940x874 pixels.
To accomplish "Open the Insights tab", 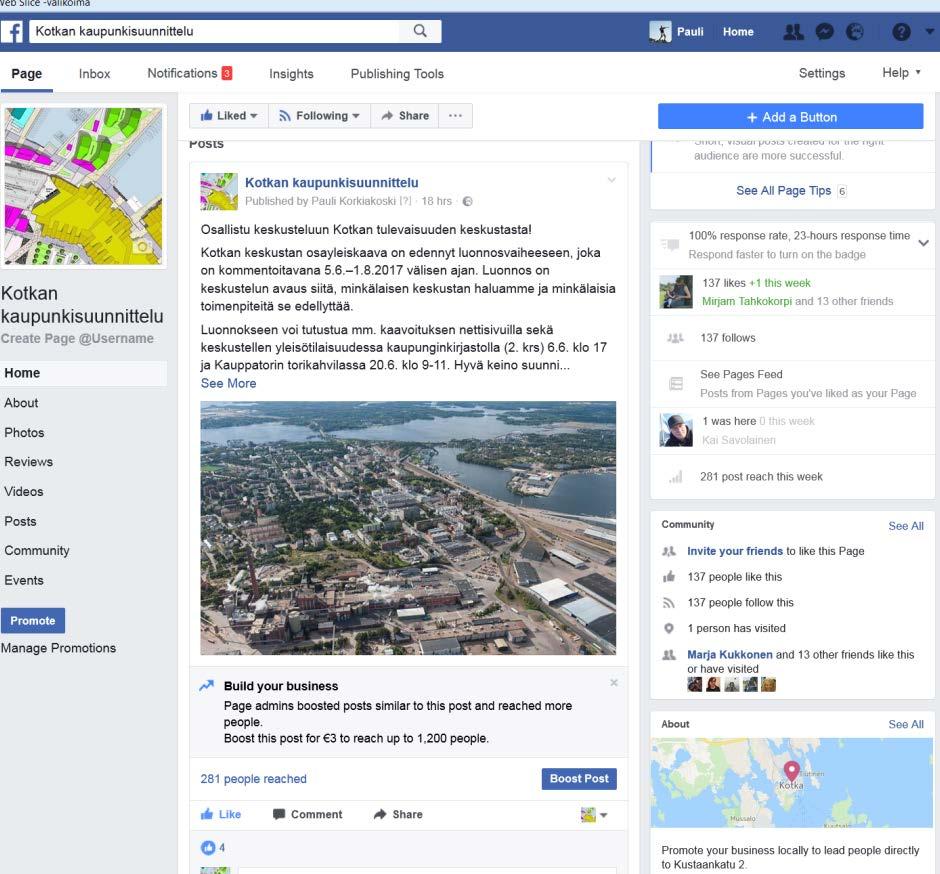I will [291, 74].
